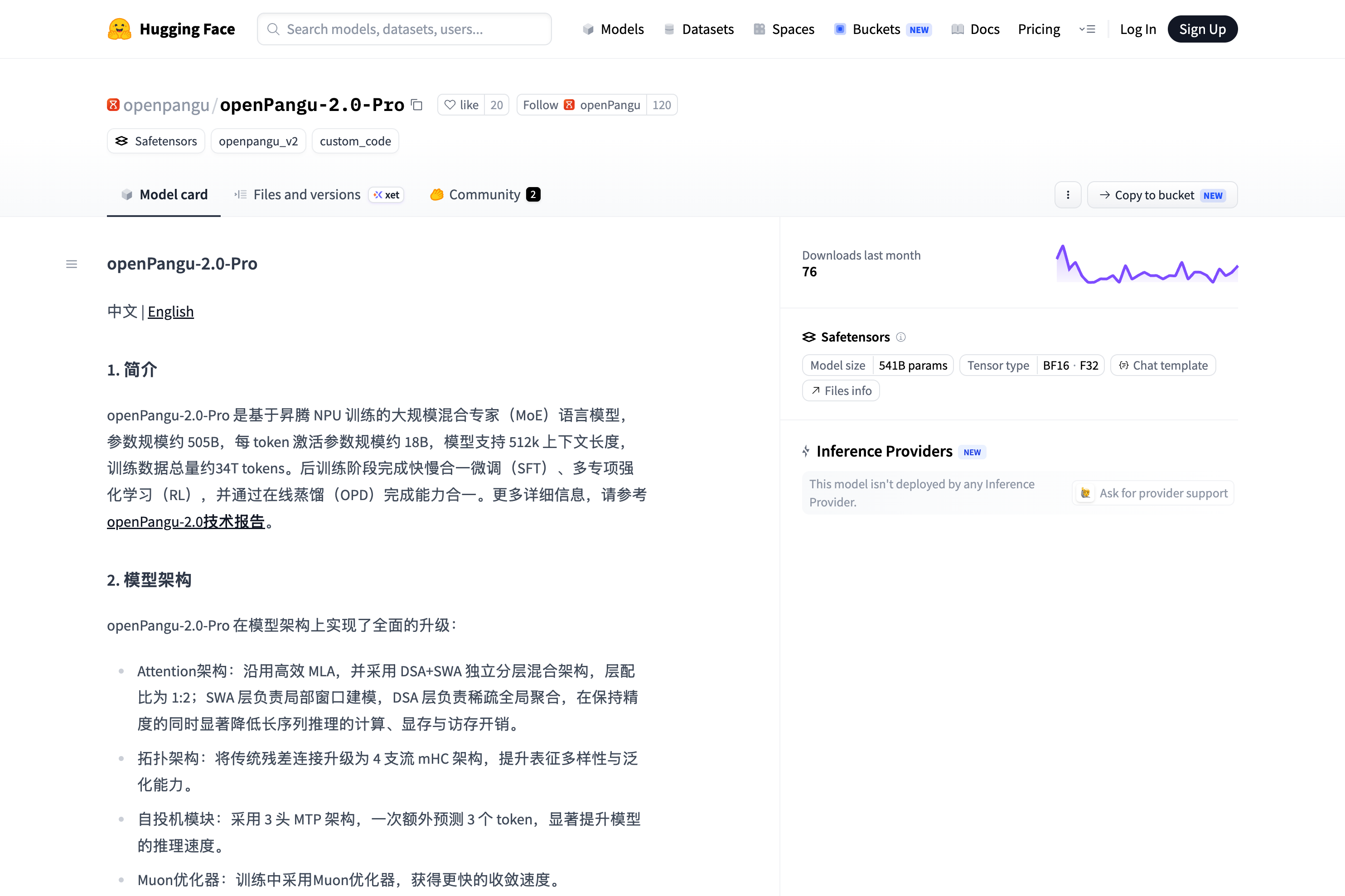
Task: Select the Model card tab
Action: 164,195
